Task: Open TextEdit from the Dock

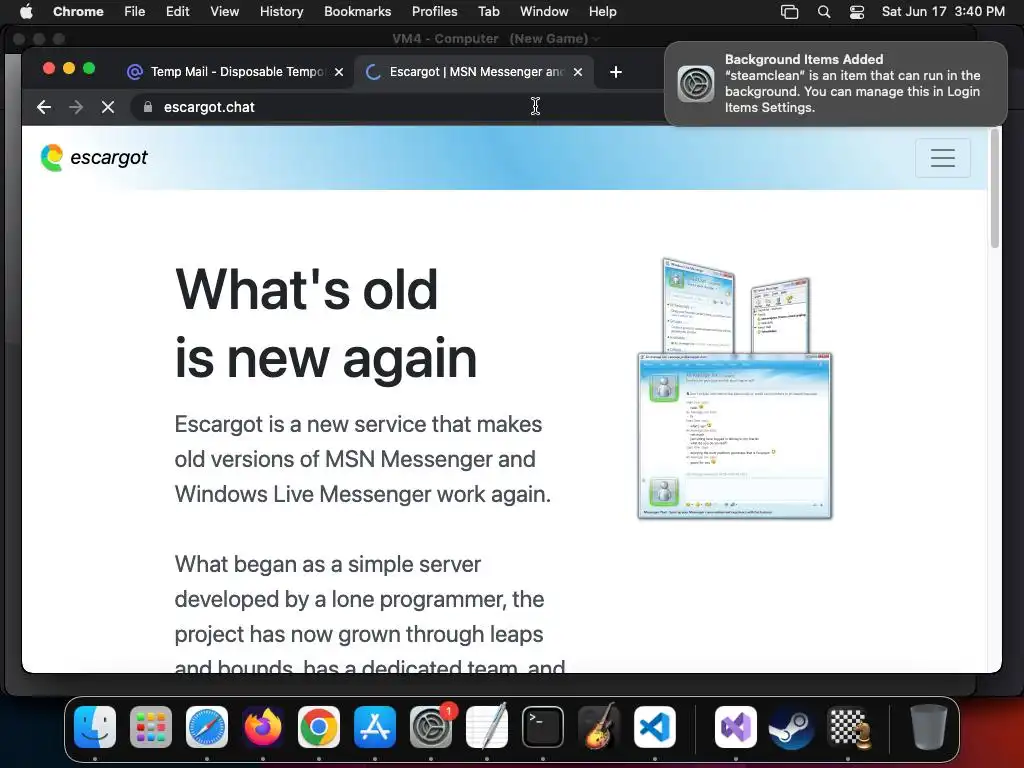Action: (487, 727)
